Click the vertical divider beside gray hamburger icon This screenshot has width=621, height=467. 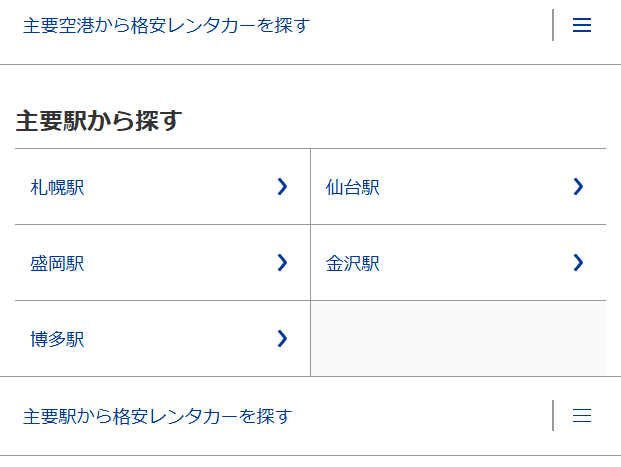553,416
